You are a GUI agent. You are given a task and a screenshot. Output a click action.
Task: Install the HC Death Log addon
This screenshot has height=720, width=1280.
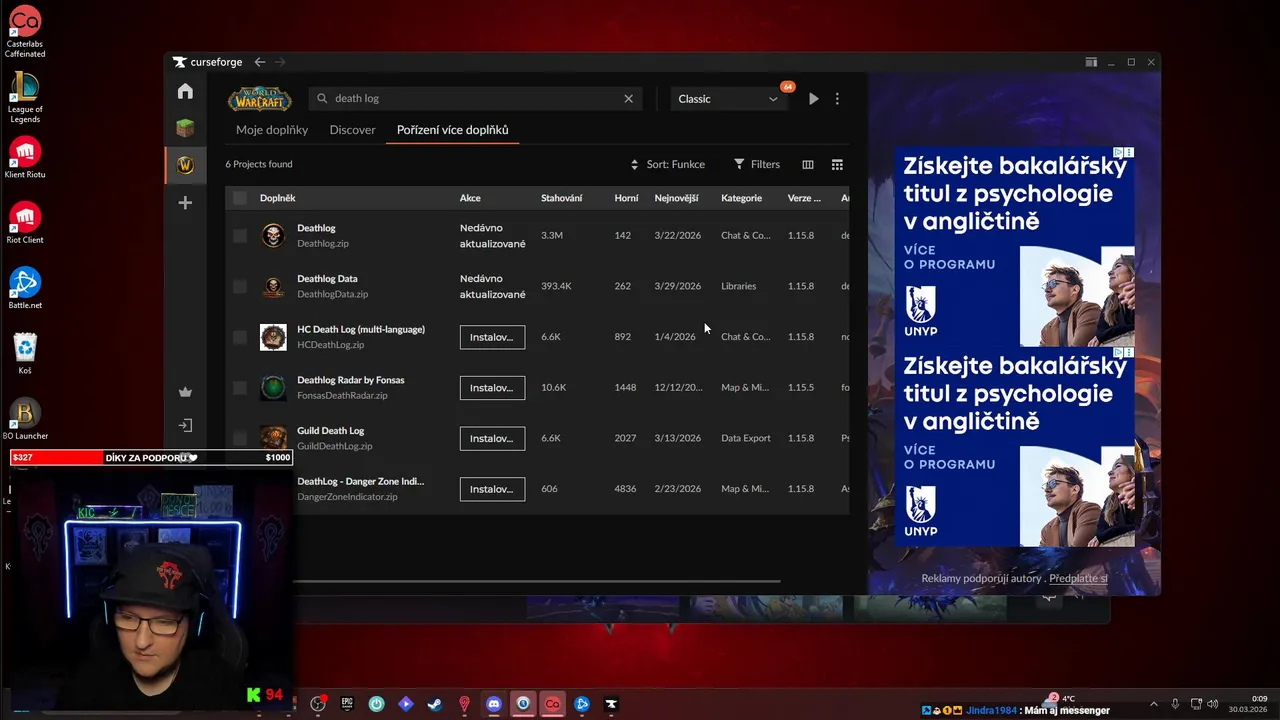(x=492, y=337)
